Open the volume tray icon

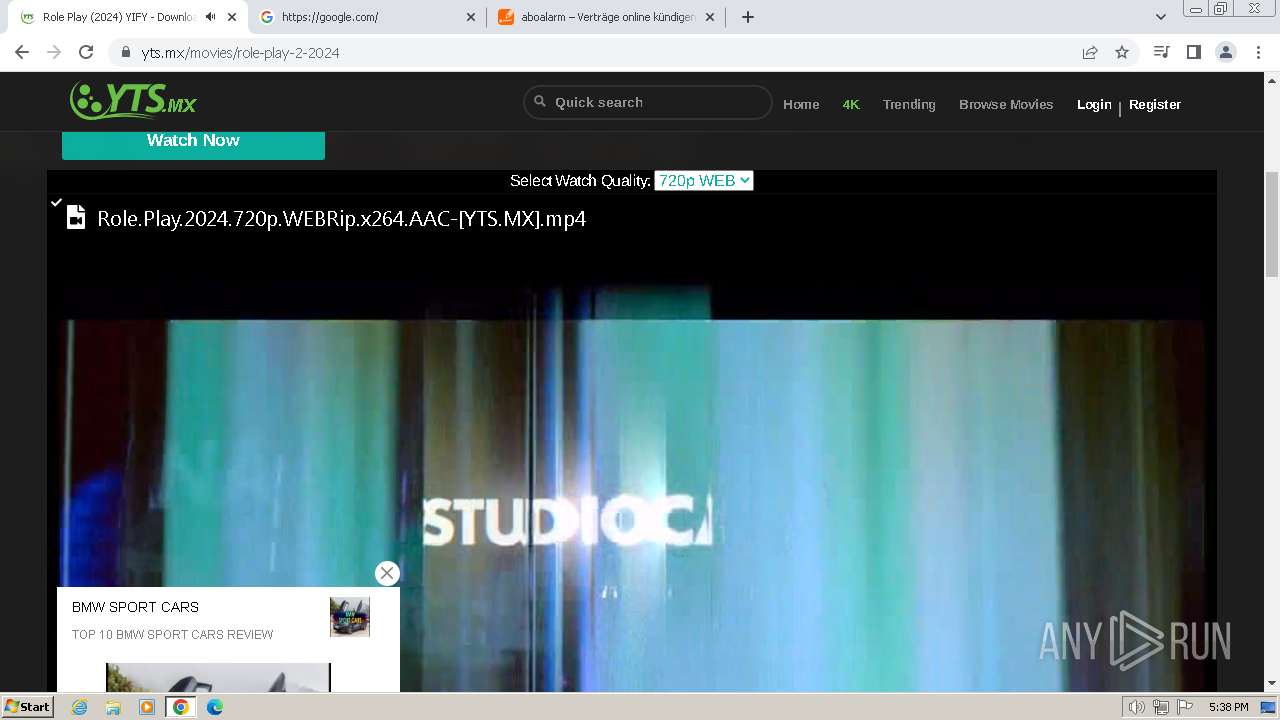point(1137,707)
